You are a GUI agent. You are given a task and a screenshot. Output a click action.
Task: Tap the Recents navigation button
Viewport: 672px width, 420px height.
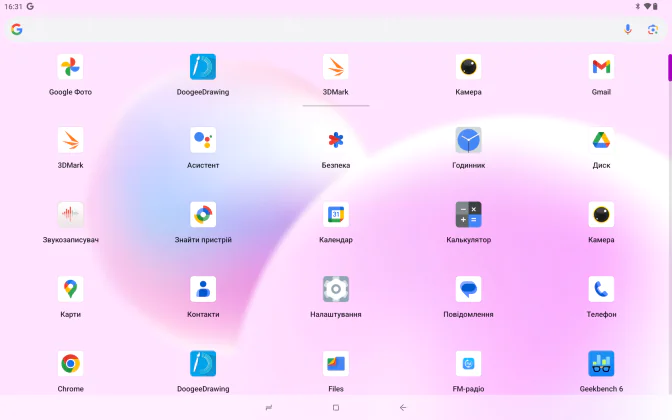pos(269,408)
